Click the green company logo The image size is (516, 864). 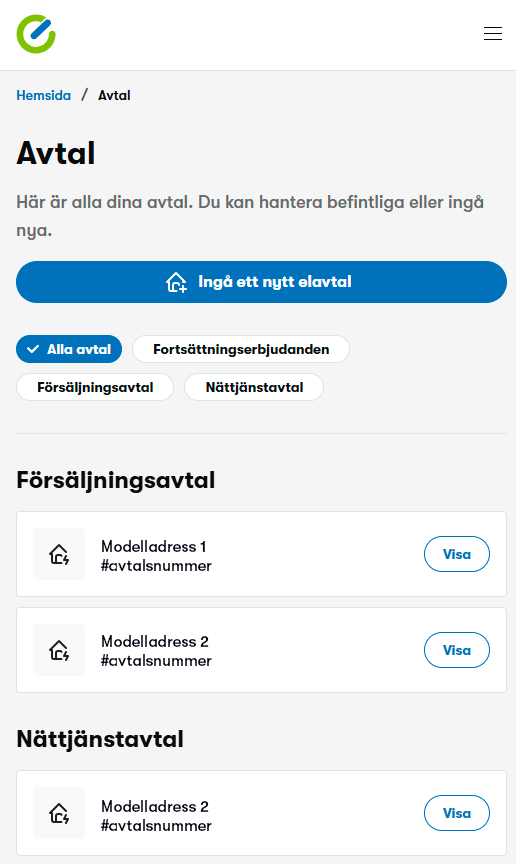[x=36, y=34]
